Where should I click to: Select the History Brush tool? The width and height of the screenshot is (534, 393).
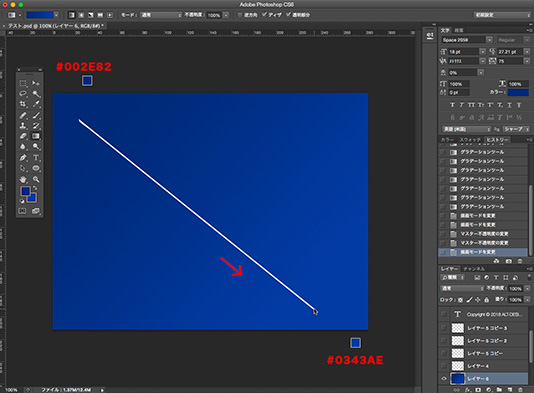click(36, 126)
